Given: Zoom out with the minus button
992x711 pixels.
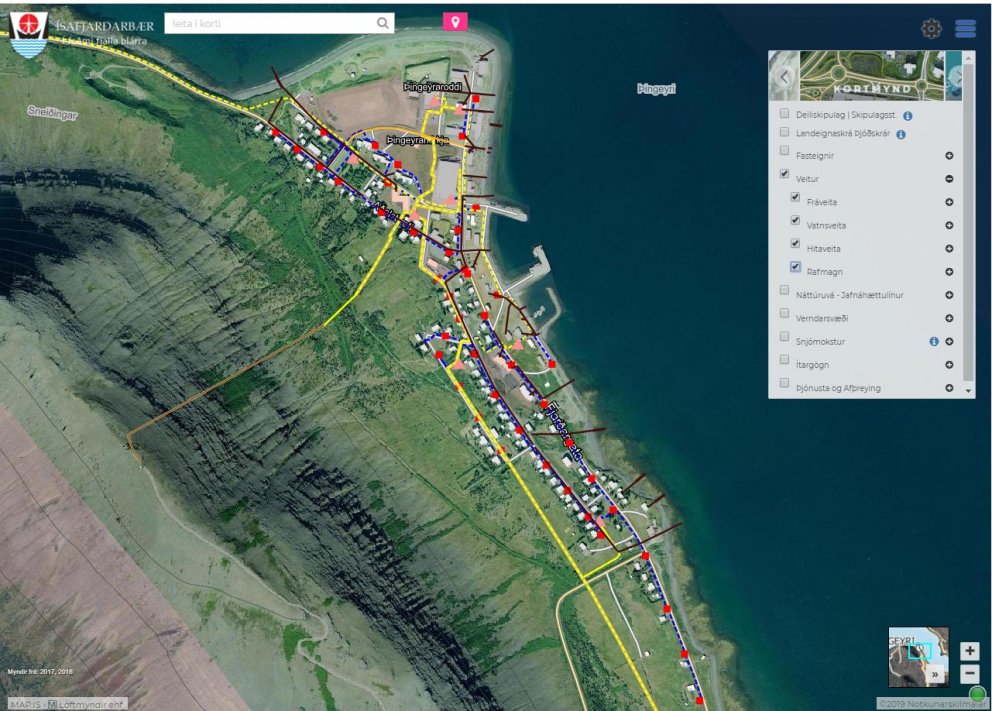Looking at the screenshot, I should click(969, 673).
